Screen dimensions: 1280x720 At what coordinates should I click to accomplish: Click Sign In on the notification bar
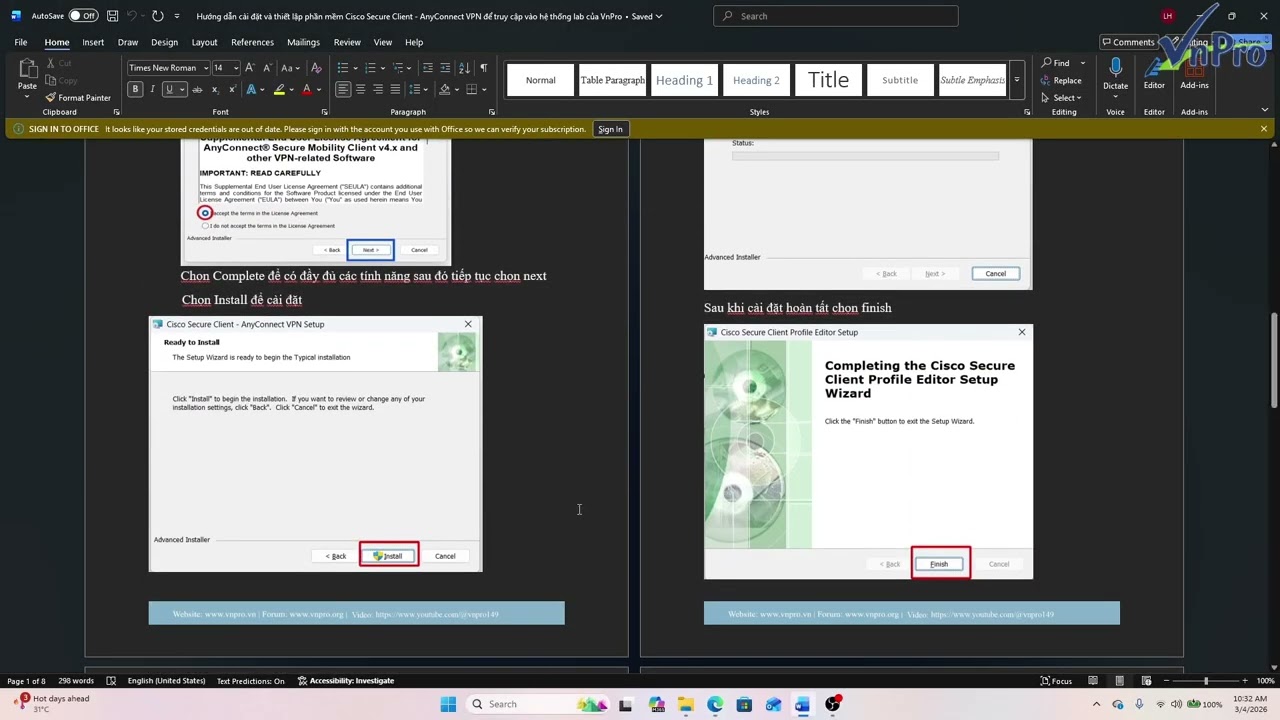point(610,129)
